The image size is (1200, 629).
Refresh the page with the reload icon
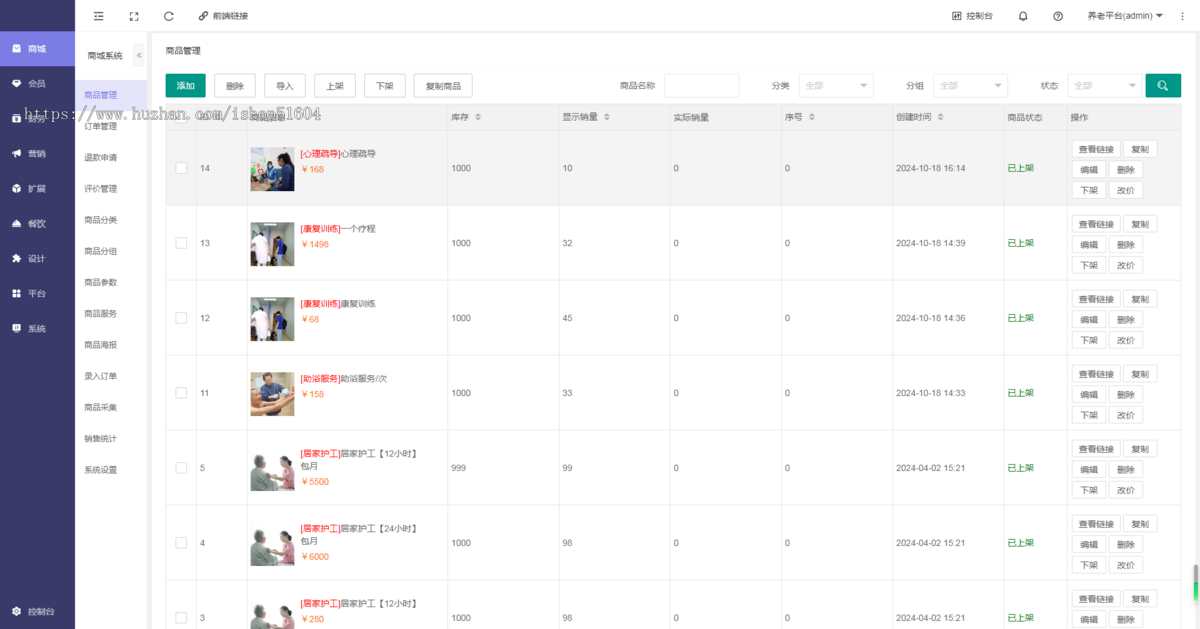169,16
